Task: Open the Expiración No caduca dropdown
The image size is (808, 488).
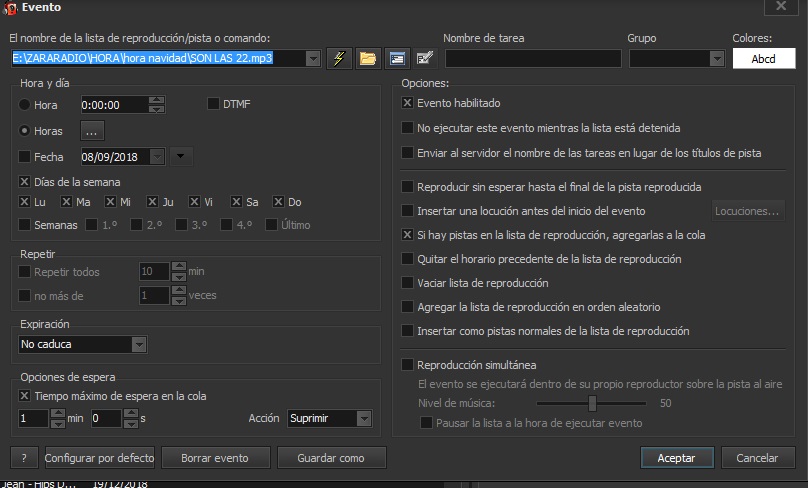Action: (x=139, y=344)
